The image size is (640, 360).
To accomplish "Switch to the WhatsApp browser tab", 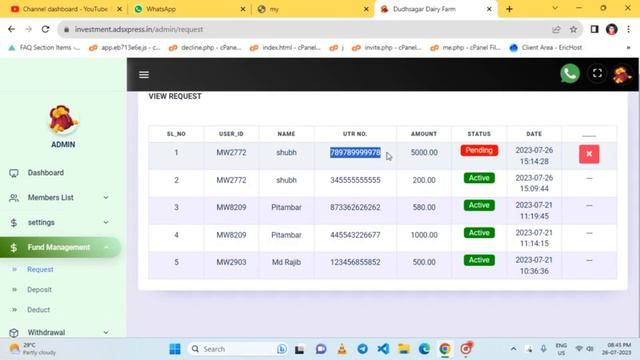I will click(190, 9).
